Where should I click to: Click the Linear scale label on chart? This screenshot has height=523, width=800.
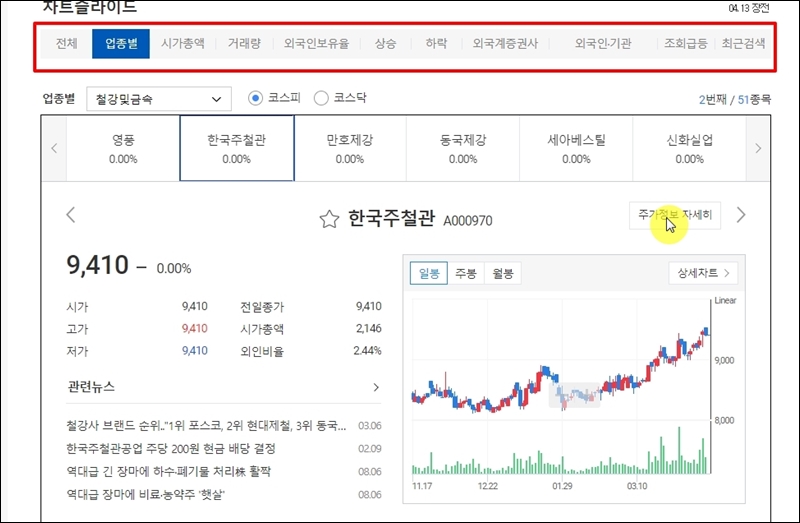pyautogui.click(x=725, y=301)
